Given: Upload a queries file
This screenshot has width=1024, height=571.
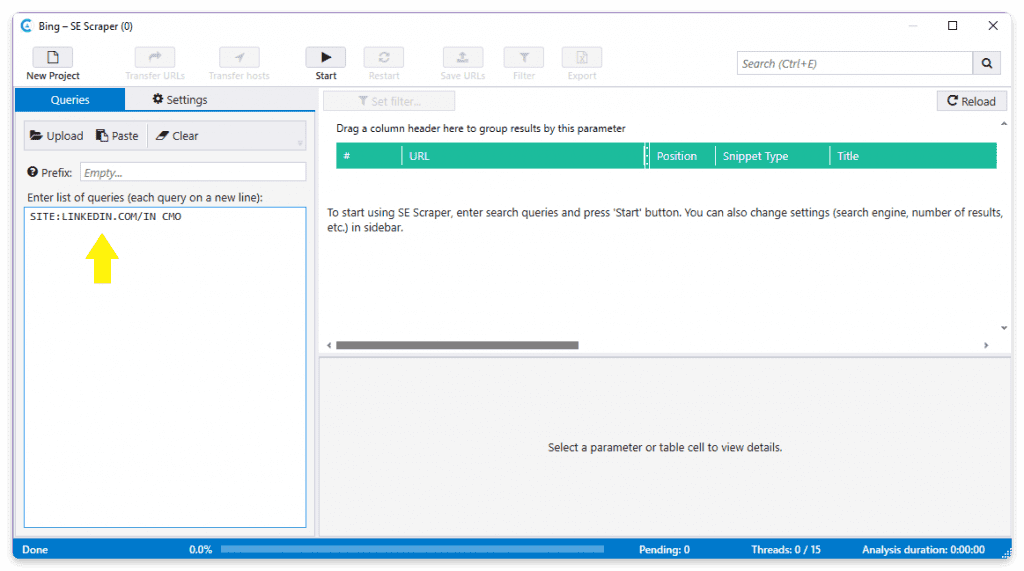Looking at the screenshot, I should (57, 136).
